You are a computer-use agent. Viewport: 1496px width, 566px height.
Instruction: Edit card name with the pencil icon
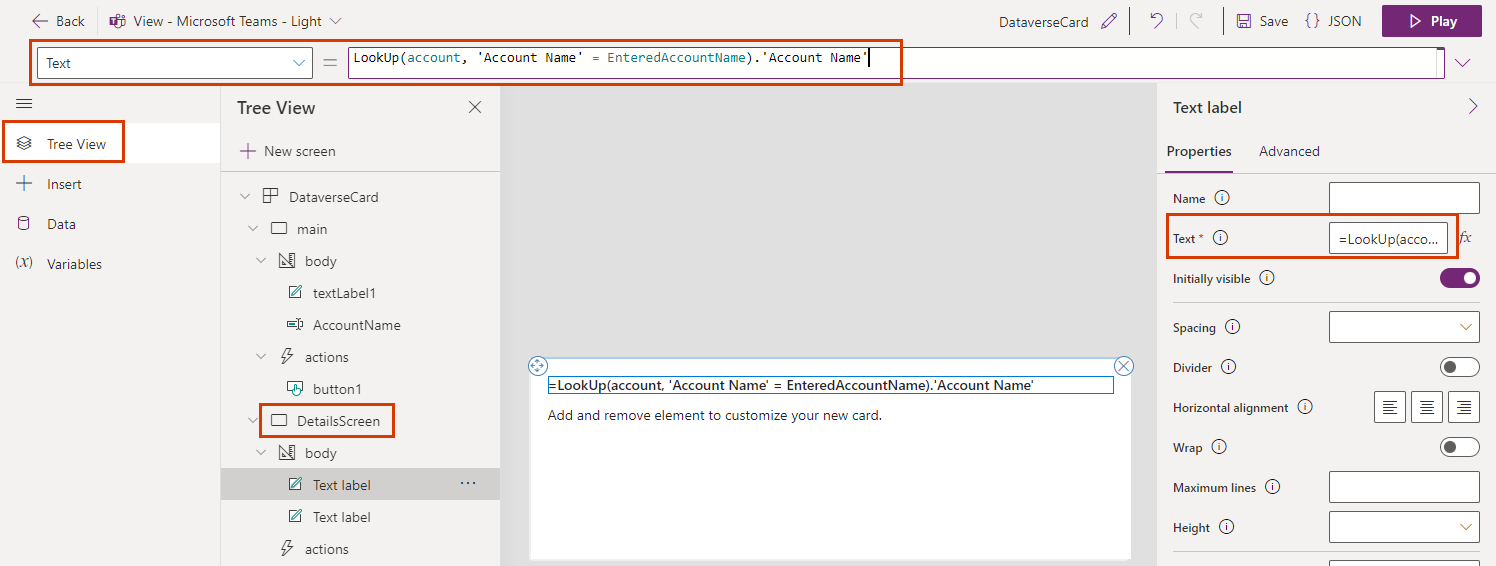[1108, 21]
